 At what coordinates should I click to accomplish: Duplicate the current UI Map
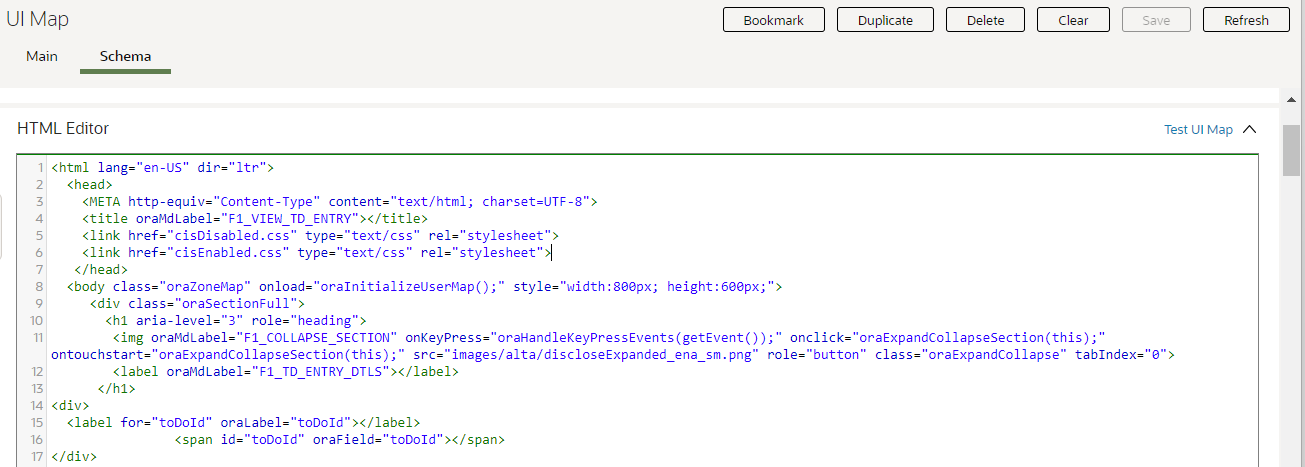[885, 20]
